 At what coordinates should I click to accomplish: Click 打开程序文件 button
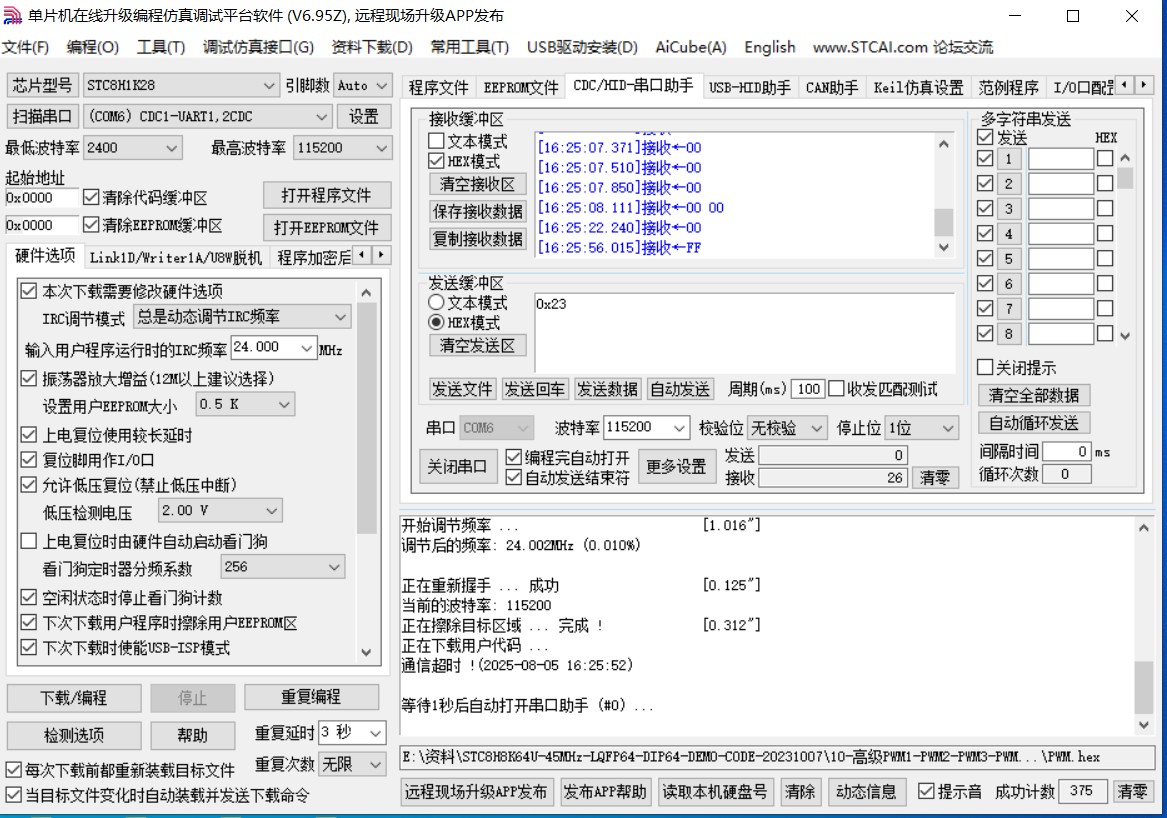point(326,196)
